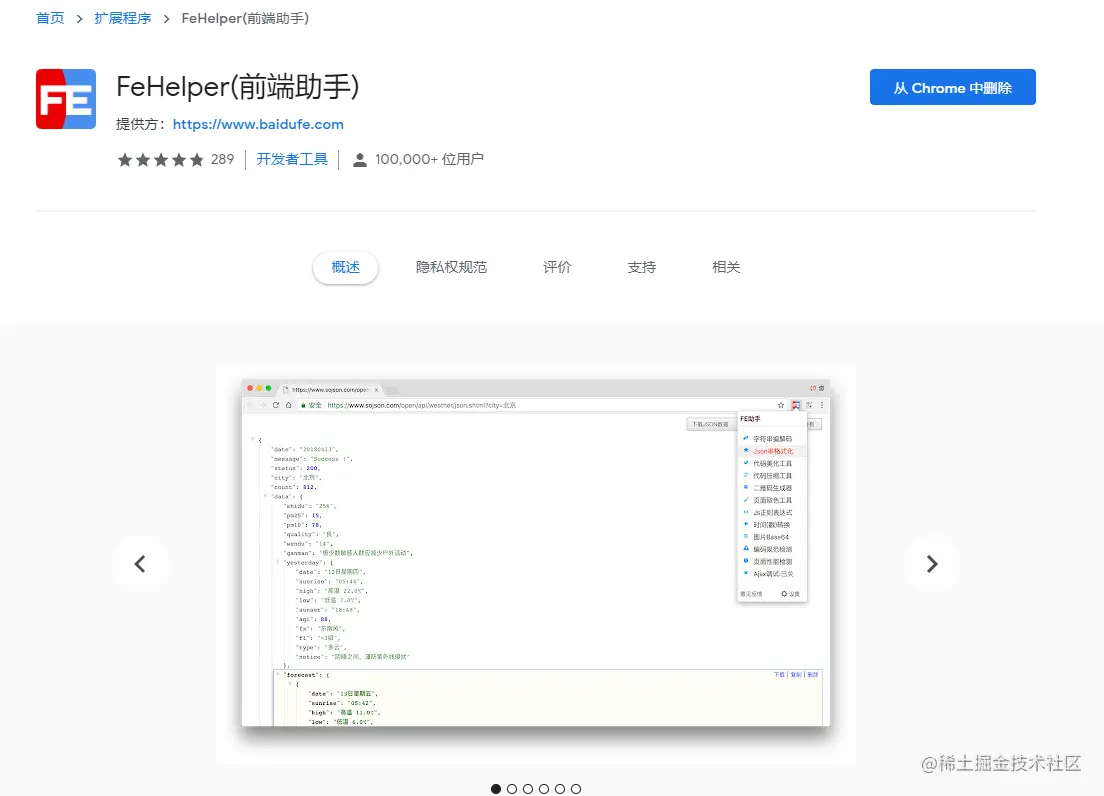Click the 100,000+ 位用户 text
Image resolution: width=1104 pixels, height=796 pixels.
[429, 159]
